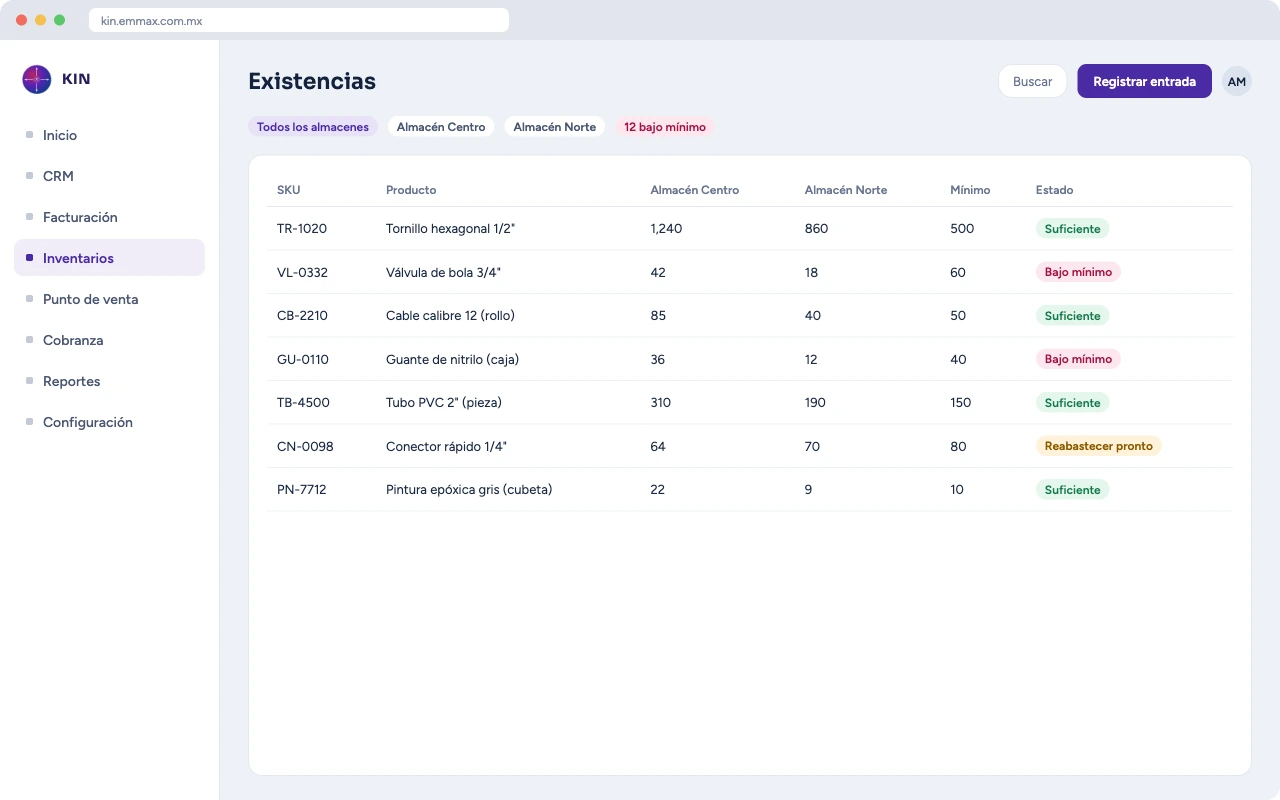Image resolution: width=1280 pixels, height=800 pixels.
Task: Go to Cobranza section
Action: [109, 340]
